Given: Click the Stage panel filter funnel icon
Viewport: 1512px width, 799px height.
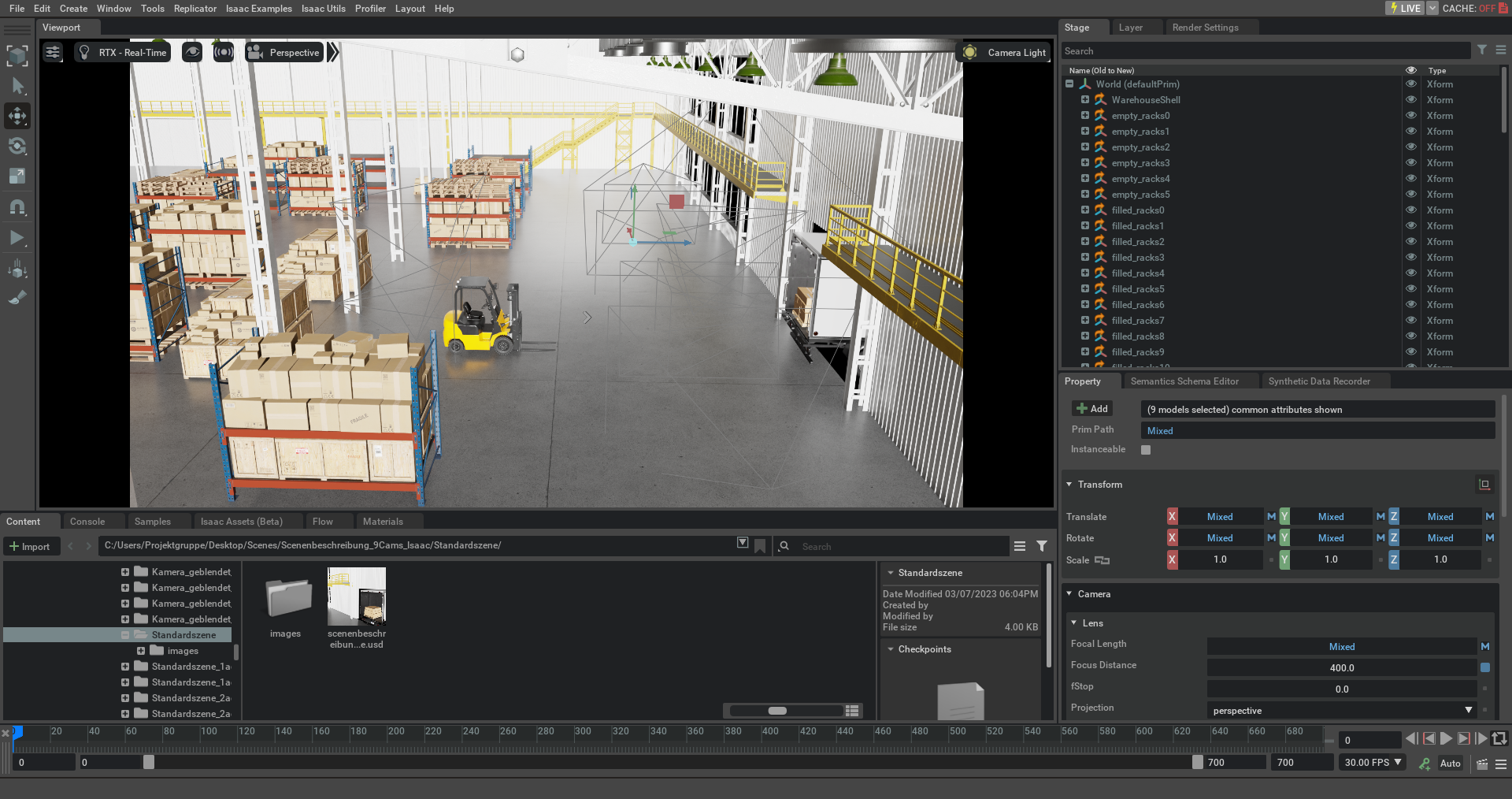Looking at the screenshot, I should tap(1481, 50).
